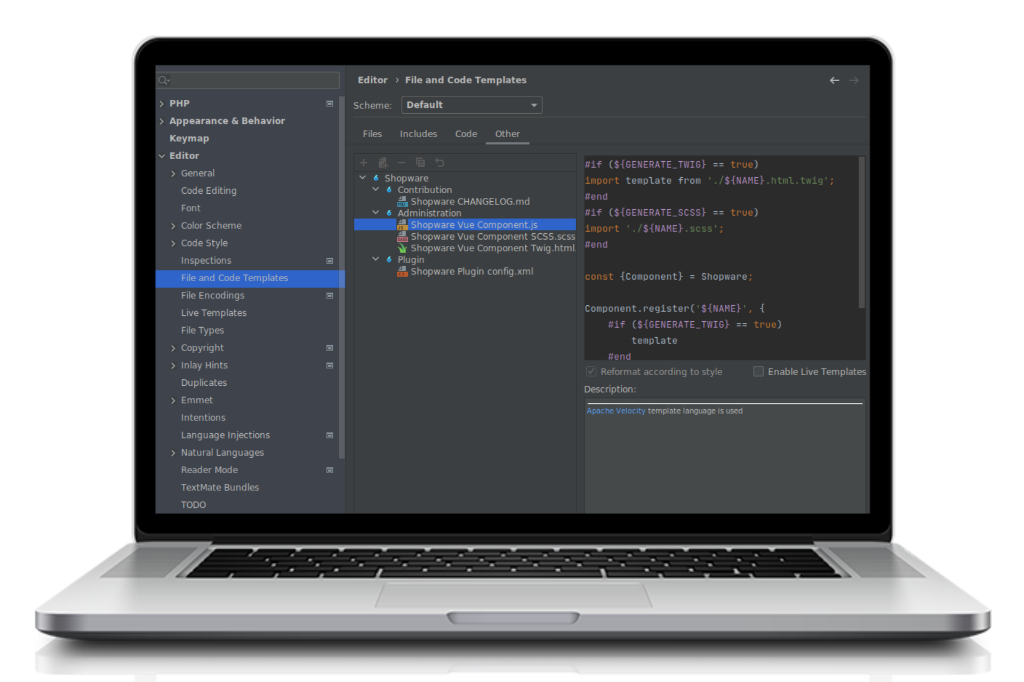Click the Plugin group node icon
The height and width of the screenshot is (682, 1024).
coord(389,260)
